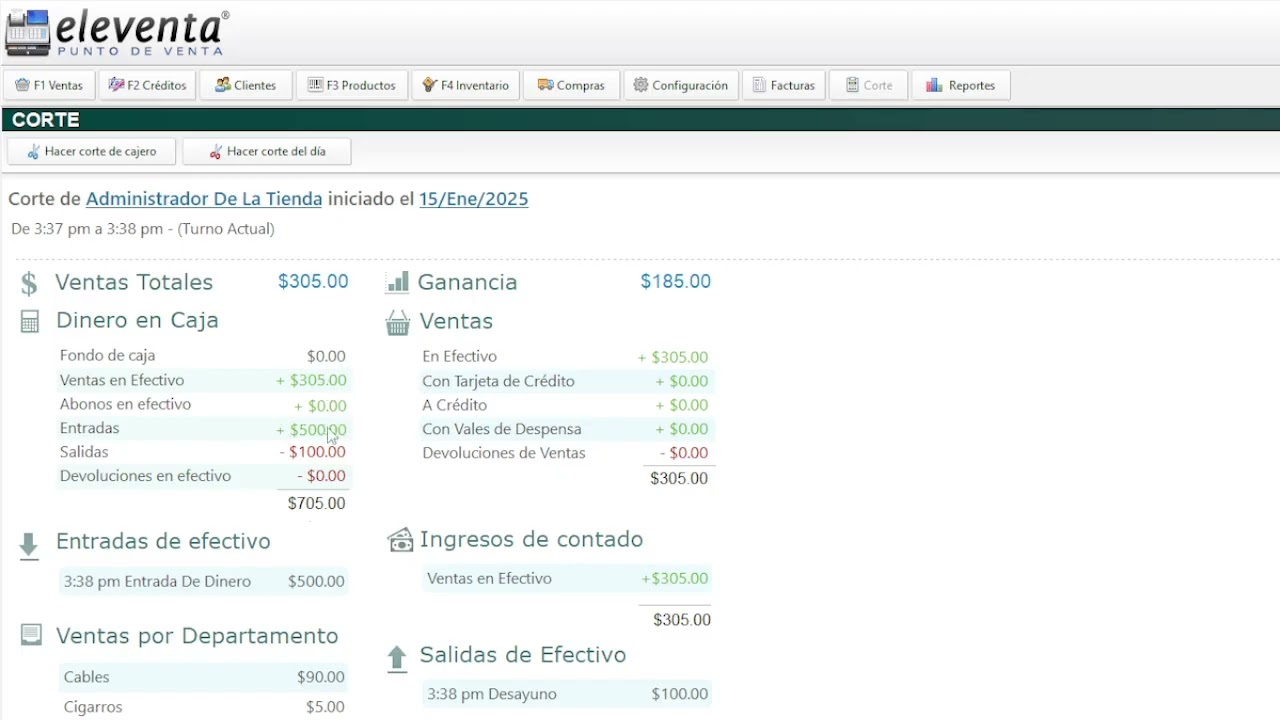Open the Clientes section
Viewport: 1280px width, 720px height.
point(245,85)
